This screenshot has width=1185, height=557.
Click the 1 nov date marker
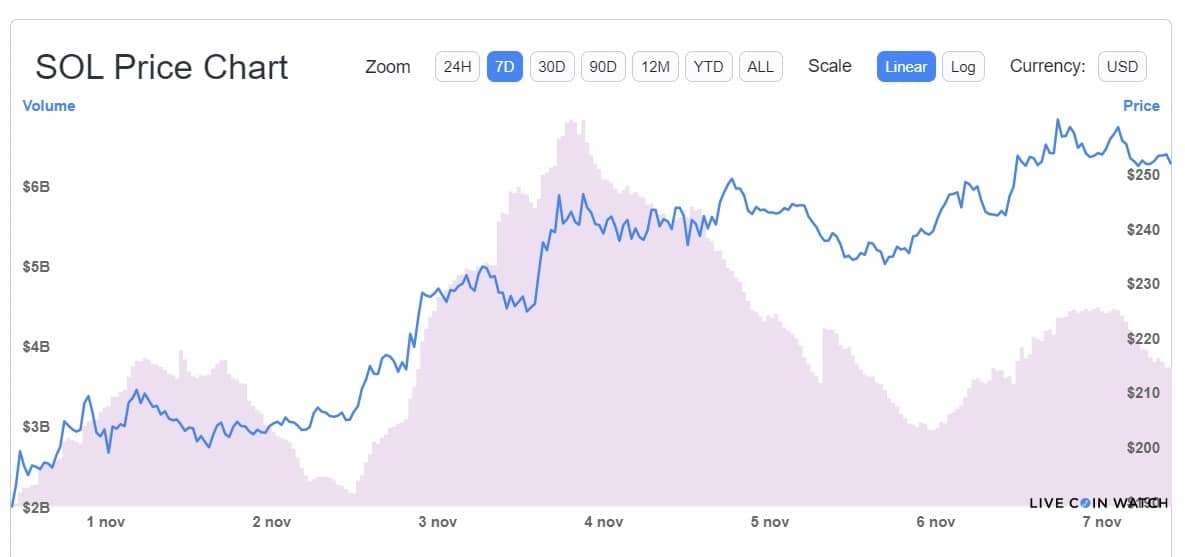(106, 522)
